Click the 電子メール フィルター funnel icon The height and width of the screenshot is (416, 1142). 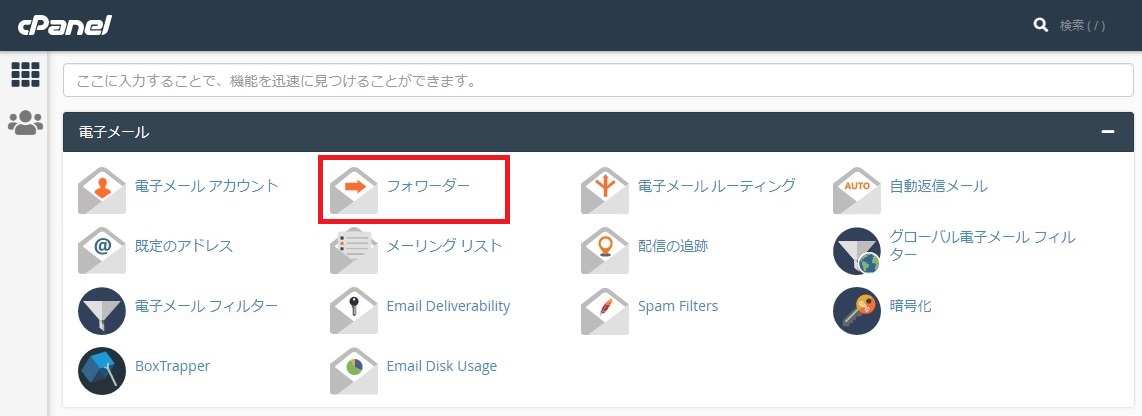click(102, 311)
